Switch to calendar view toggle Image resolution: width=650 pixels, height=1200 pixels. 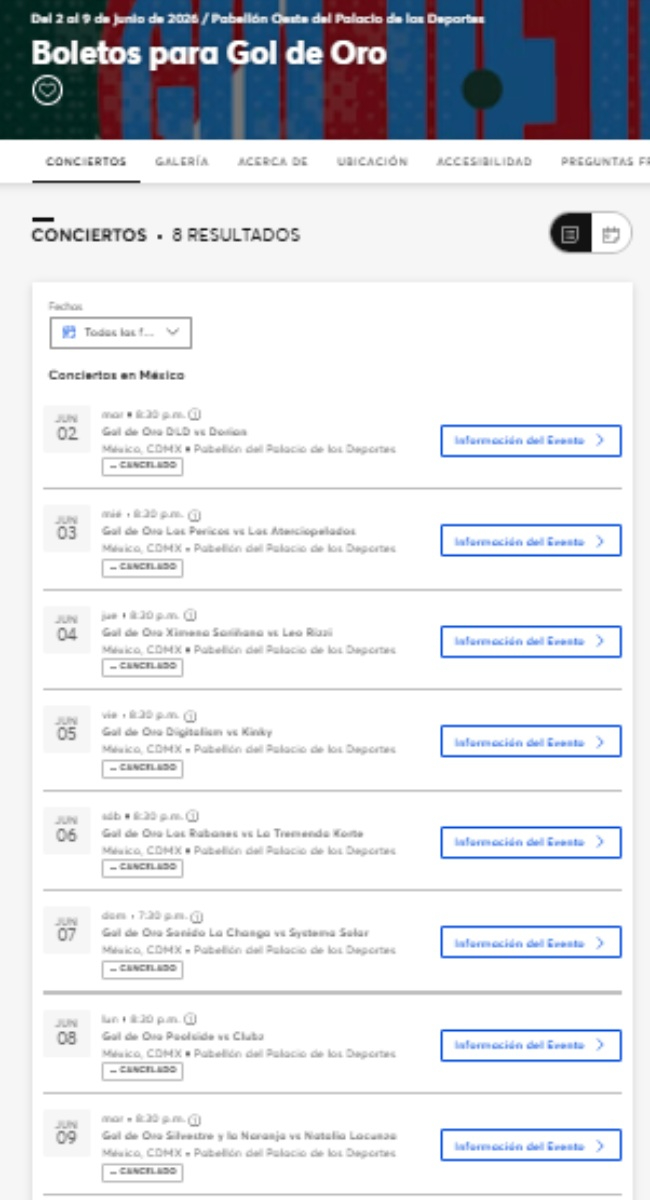tap(611, 235)
